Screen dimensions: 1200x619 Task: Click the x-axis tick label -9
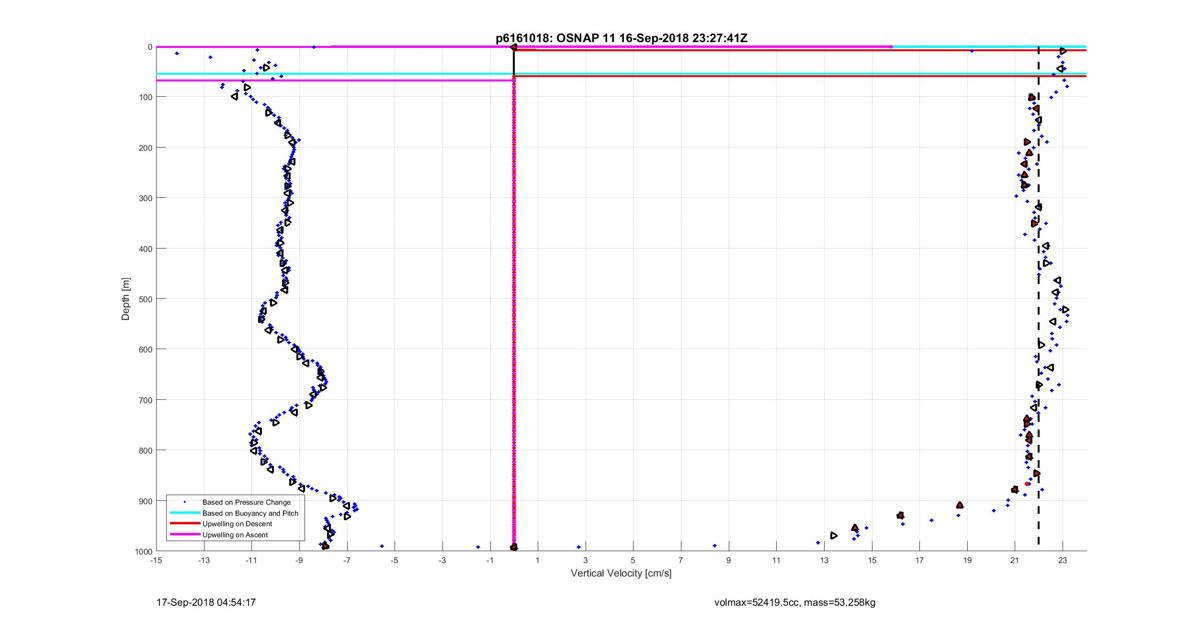pos(299,561)
